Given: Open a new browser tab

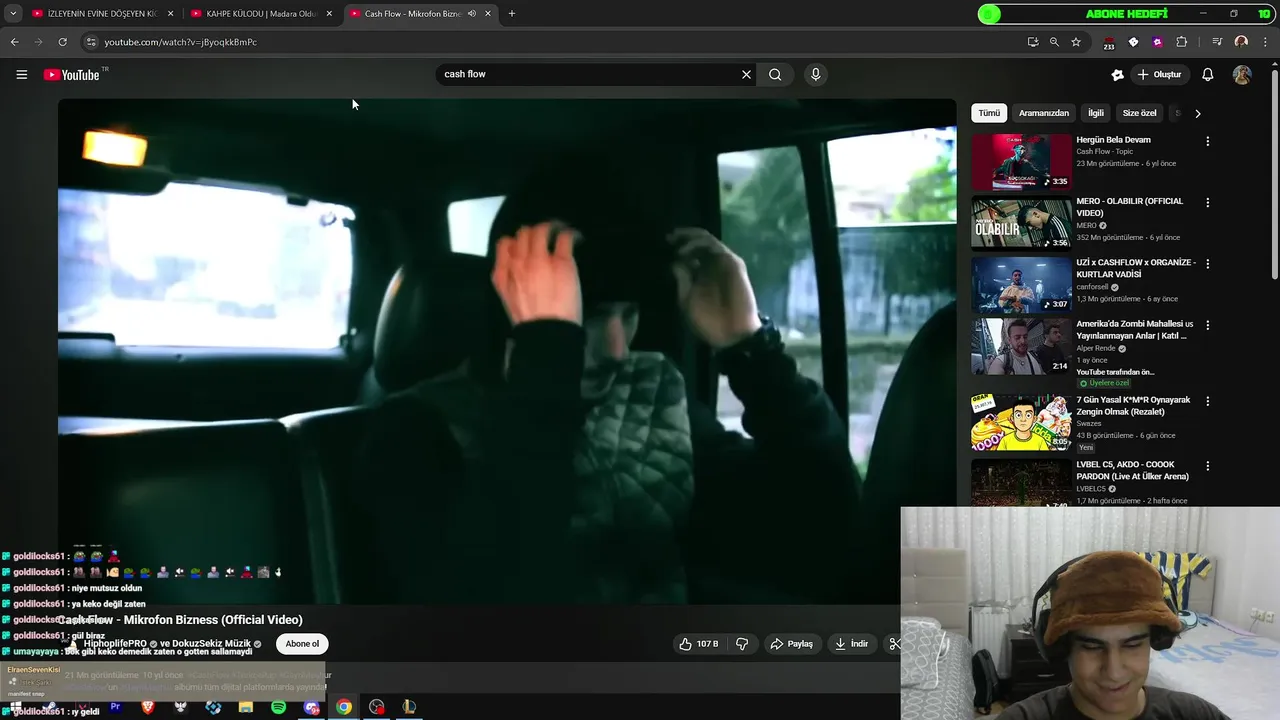Looking at the screenshot, I should pos(512,14).
